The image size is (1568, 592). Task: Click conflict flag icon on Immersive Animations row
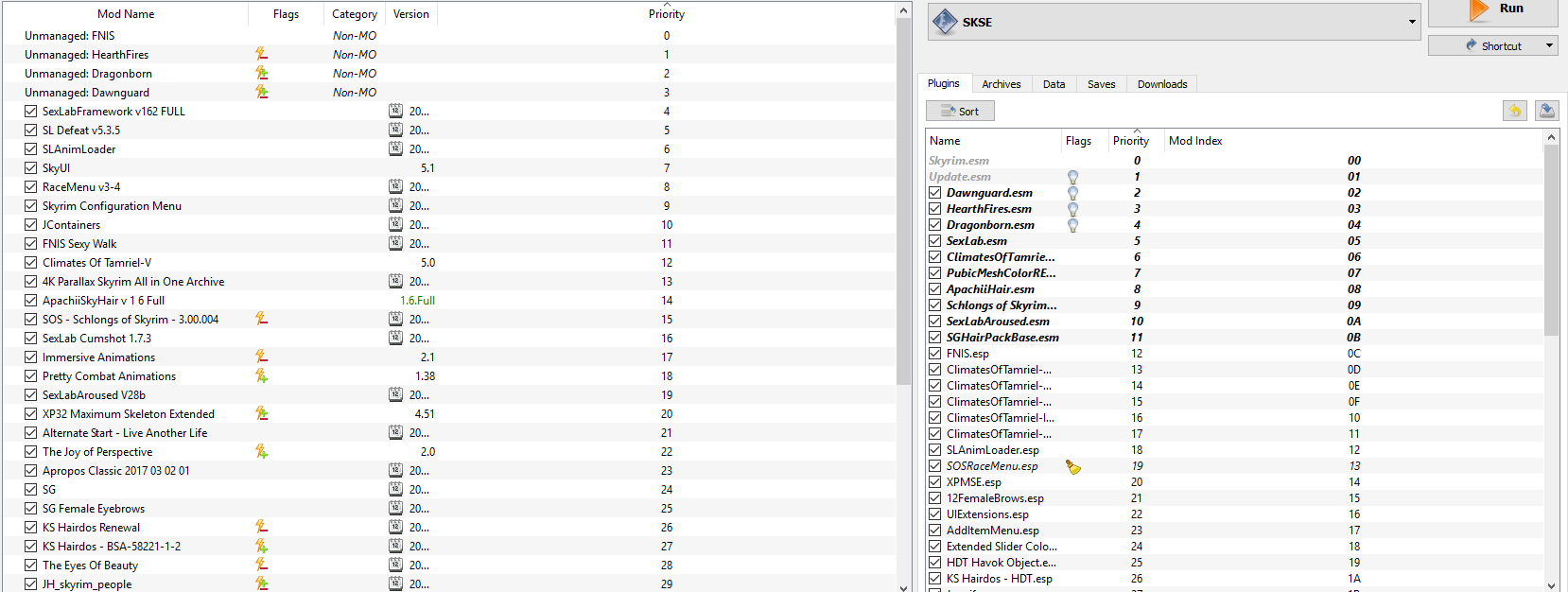[262, 357]
